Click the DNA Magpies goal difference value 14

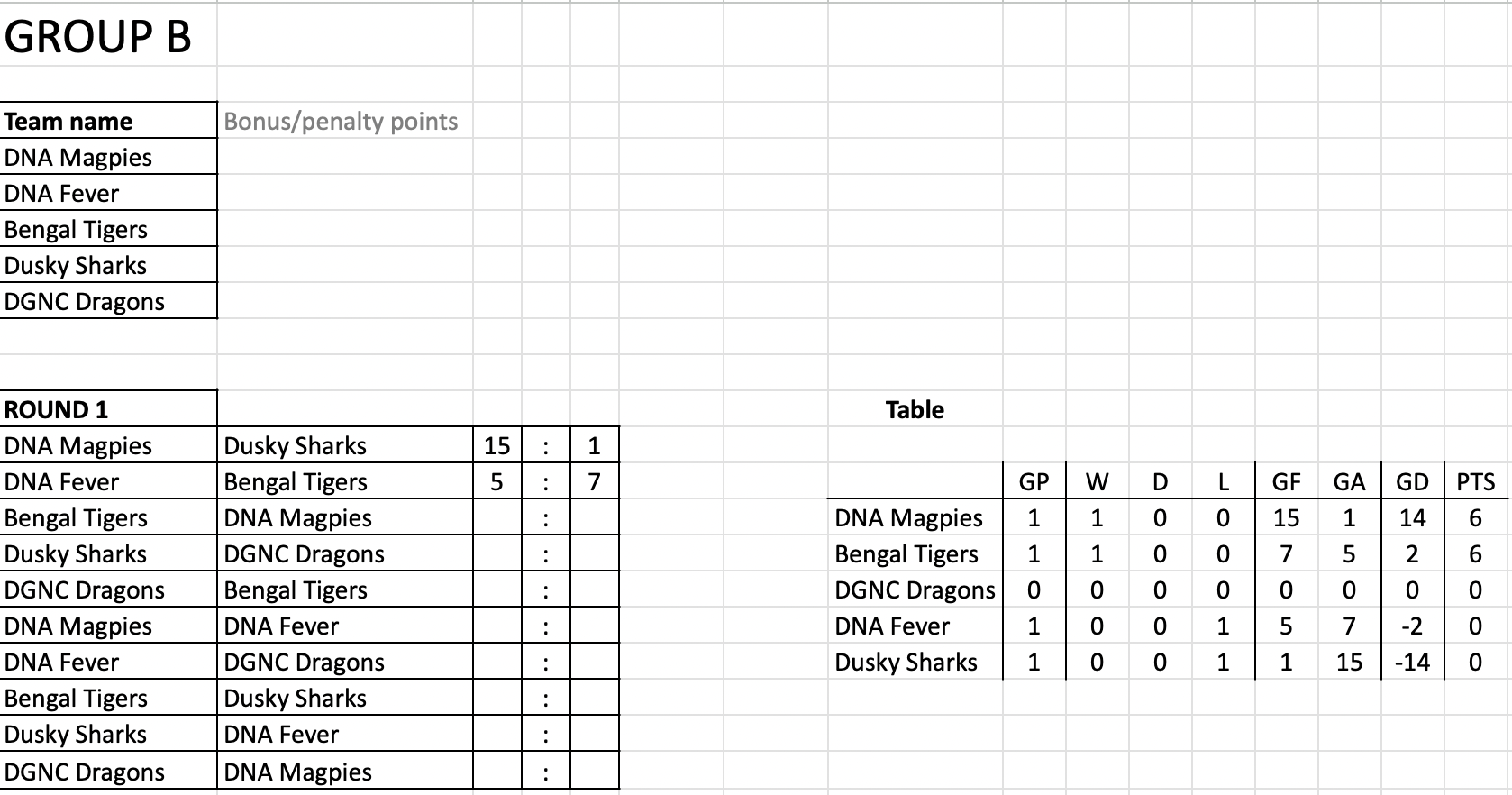[x=1412, y=518]
